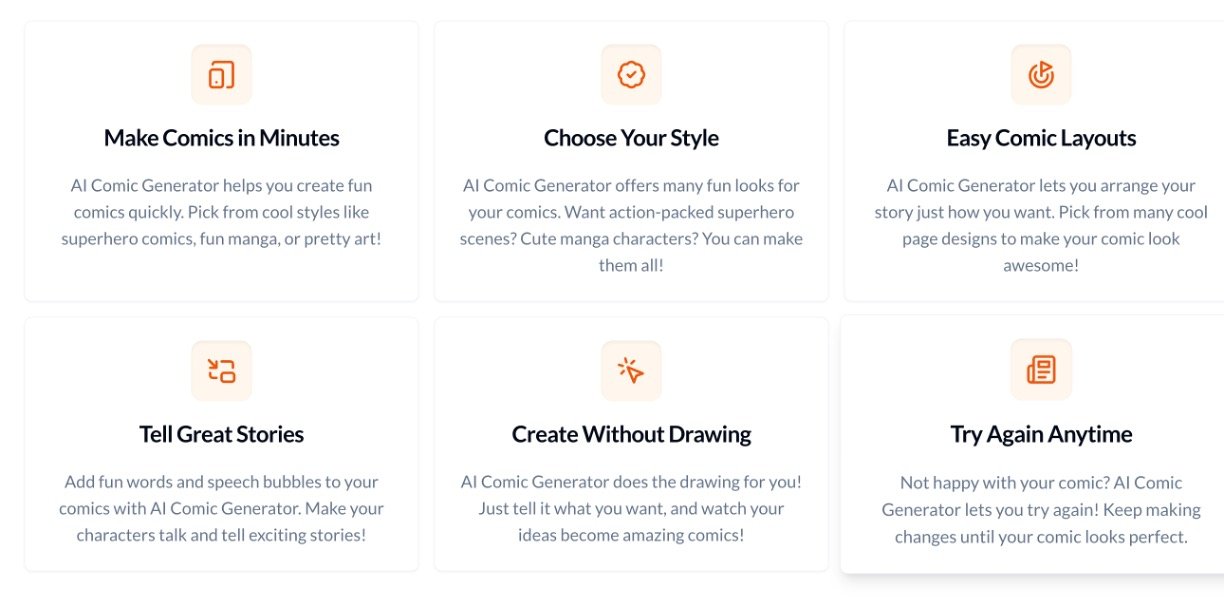
Task: Click the text about cool page designs
Action: (x=1041, y=225)
